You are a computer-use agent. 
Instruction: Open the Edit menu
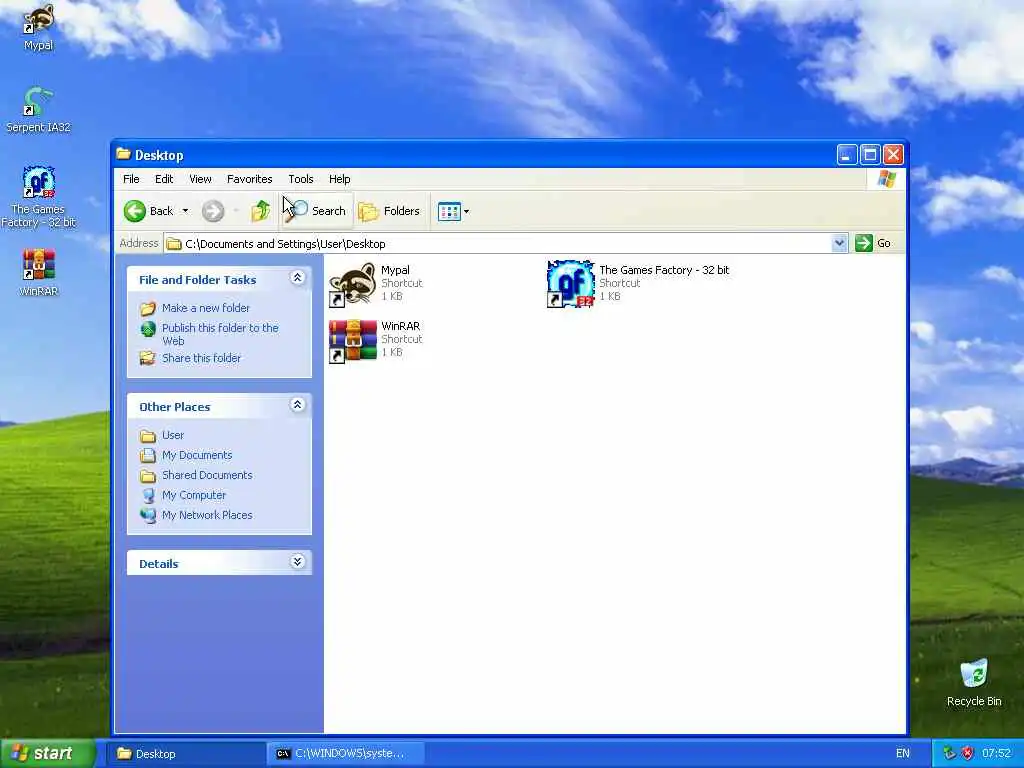point(164,179)
